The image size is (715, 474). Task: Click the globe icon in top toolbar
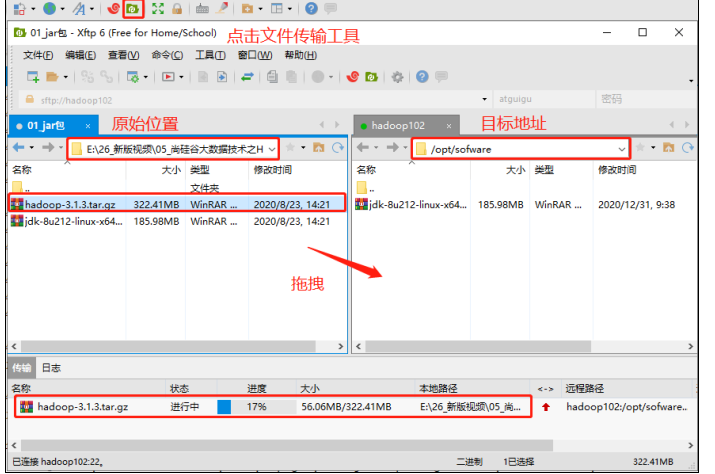coord(49,9)
